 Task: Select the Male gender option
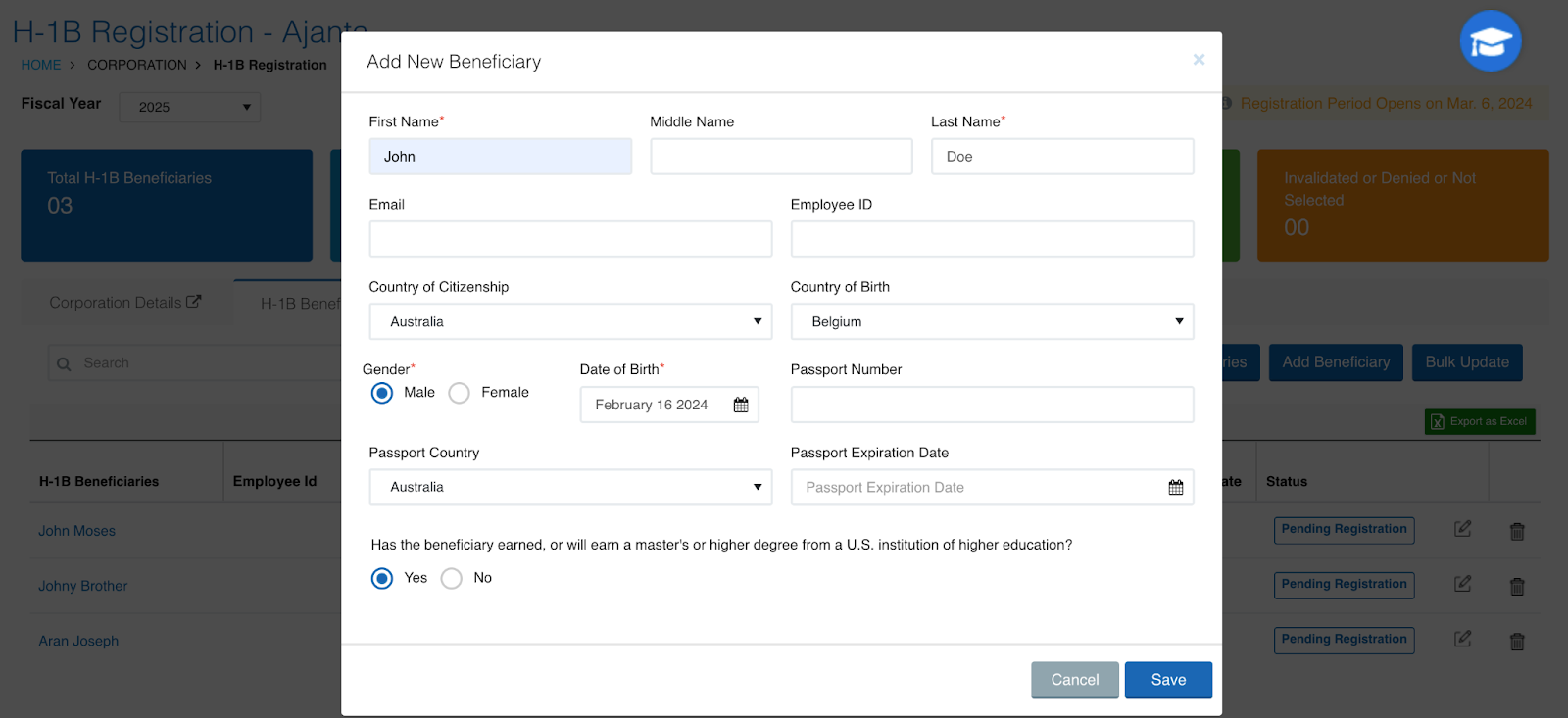click(382, 393)
